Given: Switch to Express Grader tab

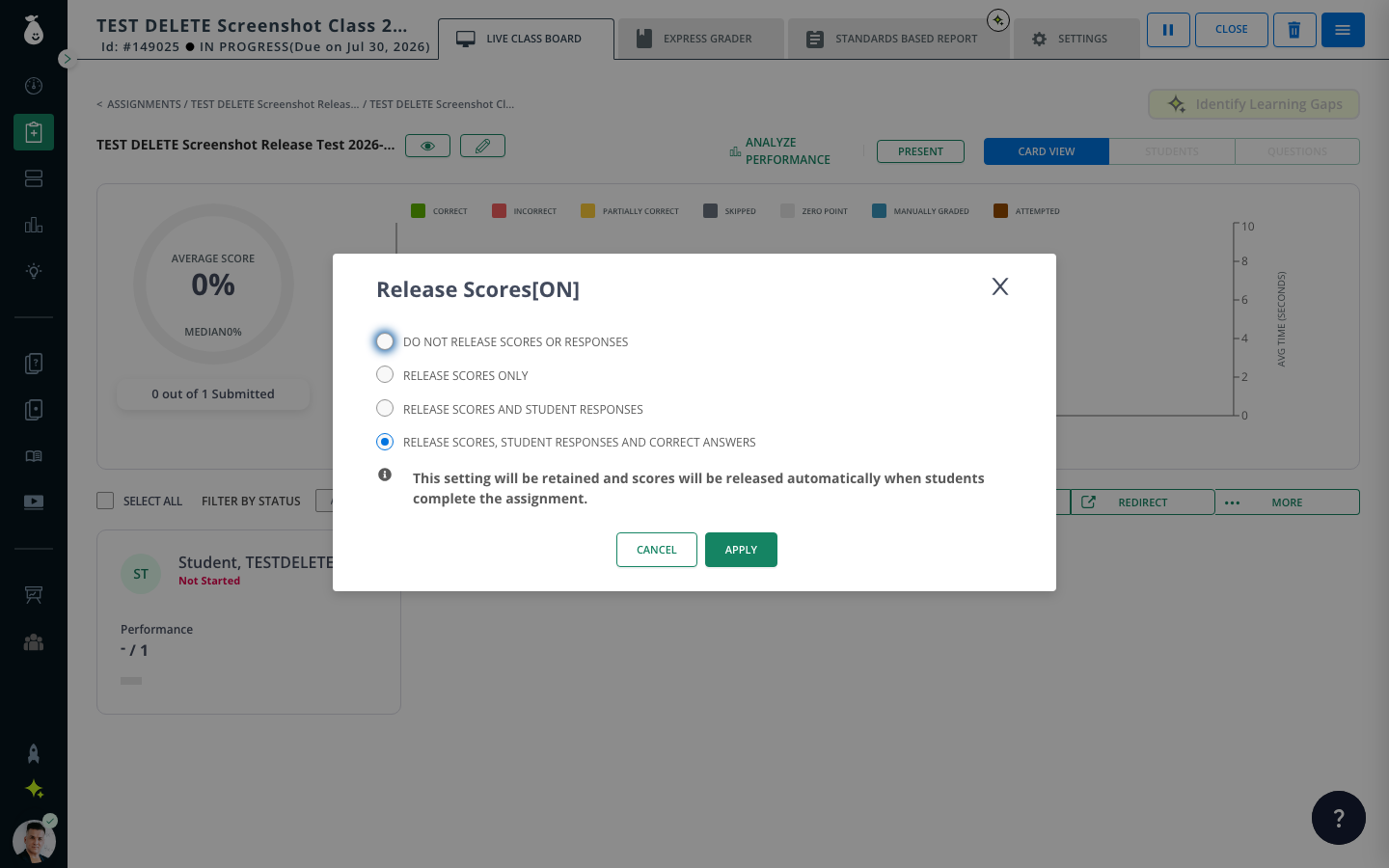Looking at the screenshot, I should click(700, 39).
